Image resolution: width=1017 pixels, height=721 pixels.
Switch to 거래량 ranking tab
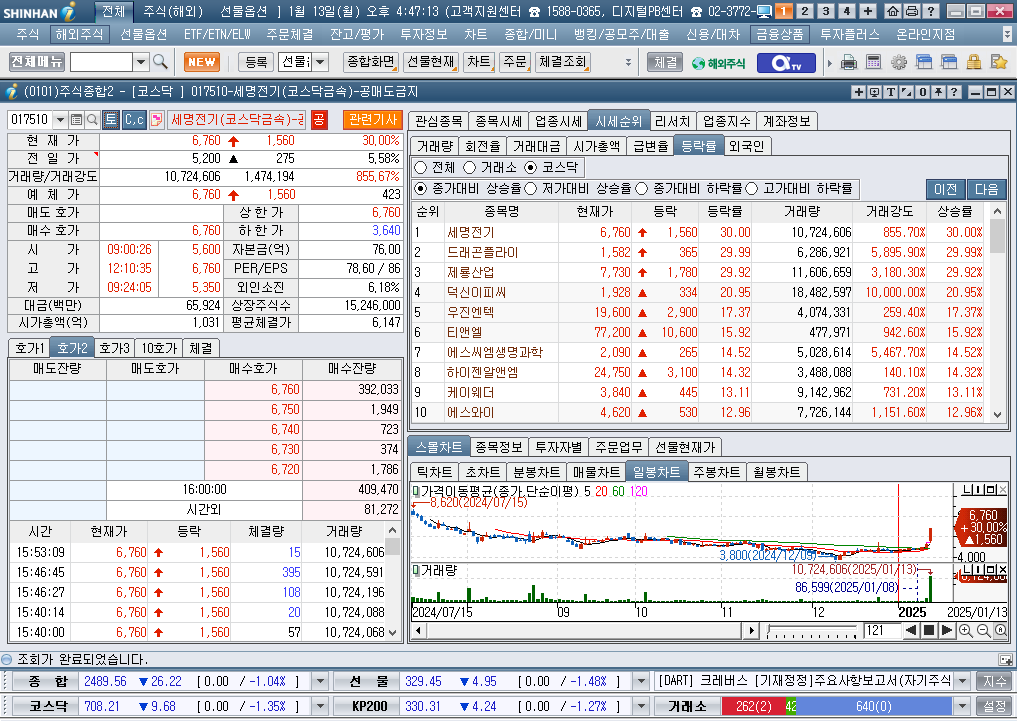[x=435, y=147]
